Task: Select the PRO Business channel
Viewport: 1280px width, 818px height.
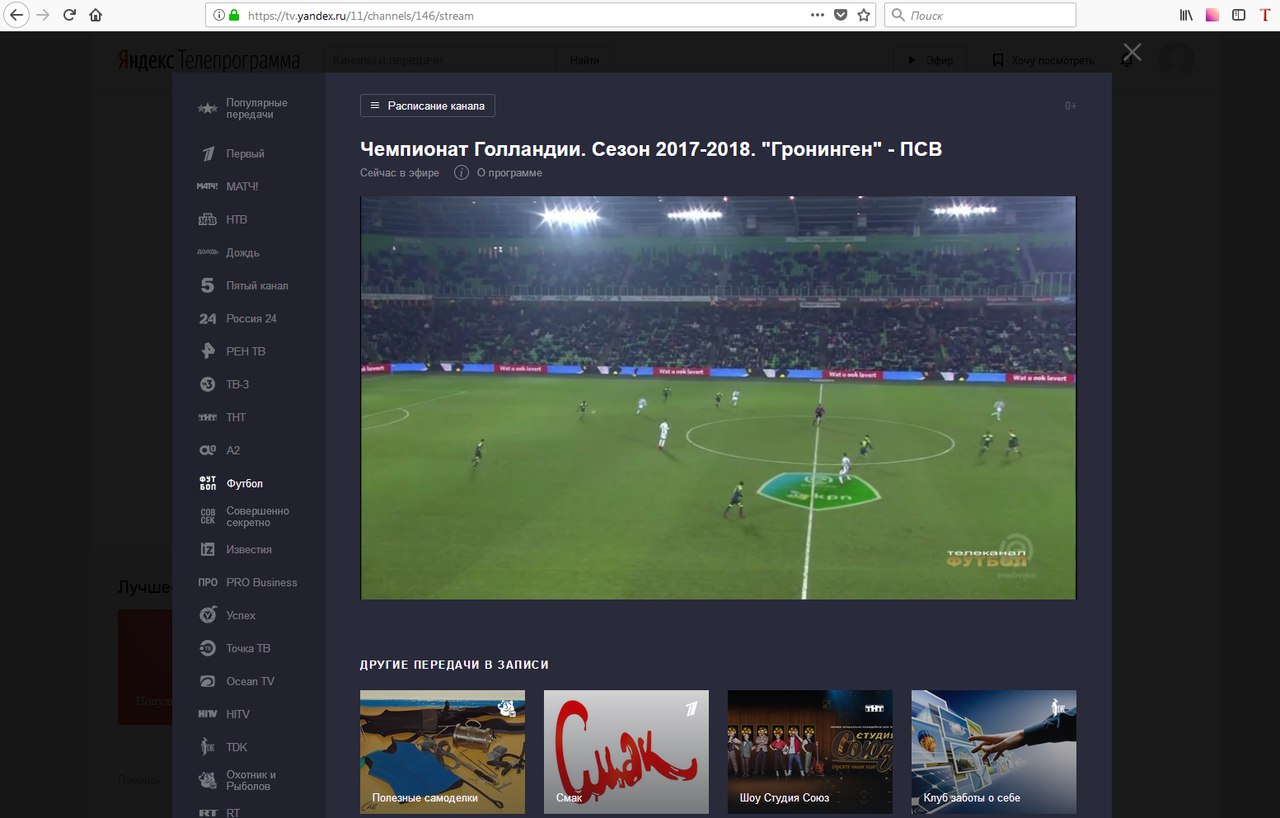Action: [x=248, y=583]
